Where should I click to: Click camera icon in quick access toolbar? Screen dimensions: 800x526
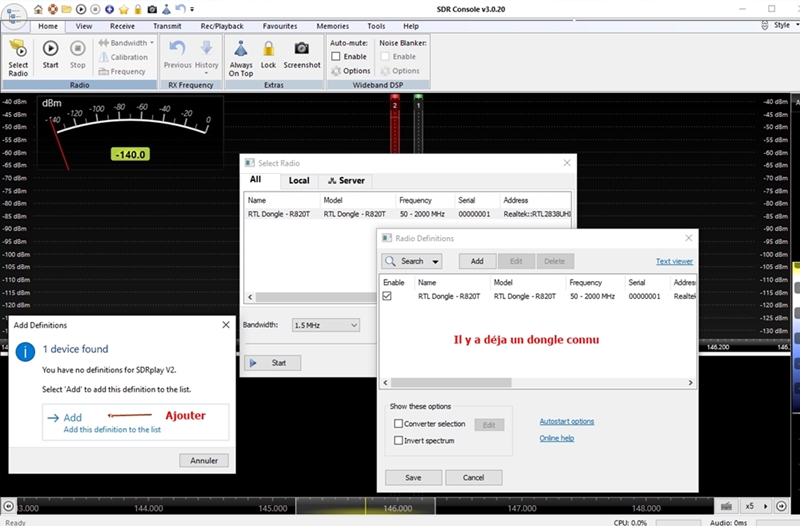152,9
